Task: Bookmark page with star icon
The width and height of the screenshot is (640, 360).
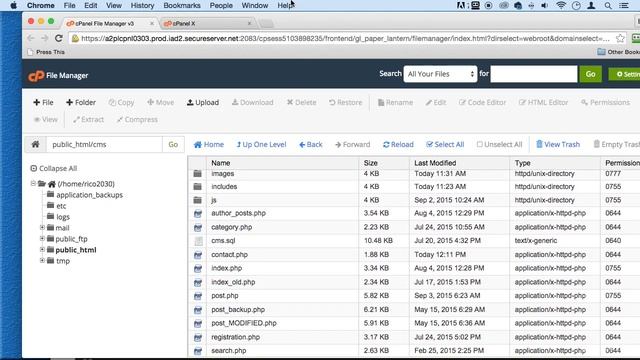Action: [x=620, y=38]
